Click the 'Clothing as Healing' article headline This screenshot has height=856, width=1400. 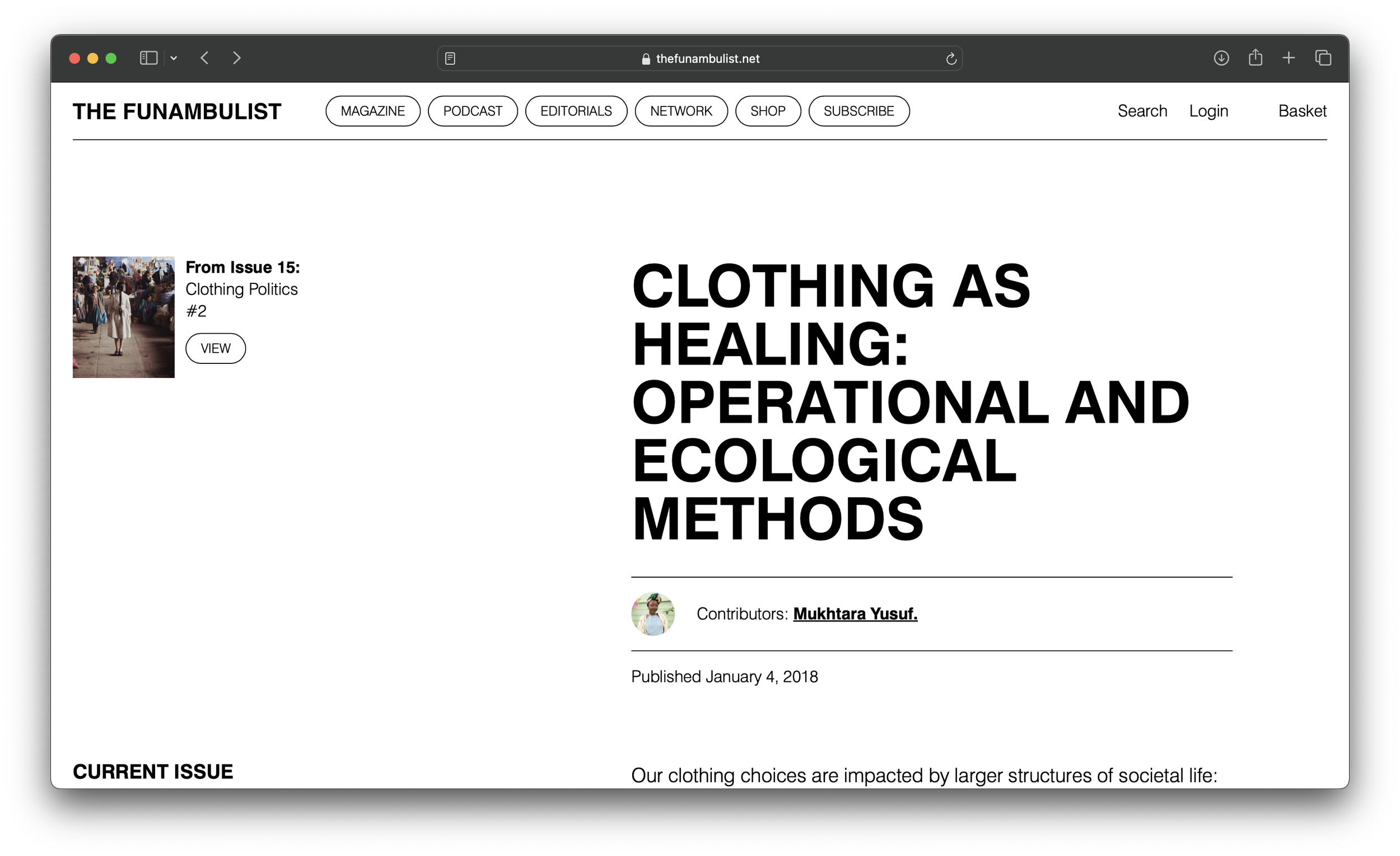(910, 401)
